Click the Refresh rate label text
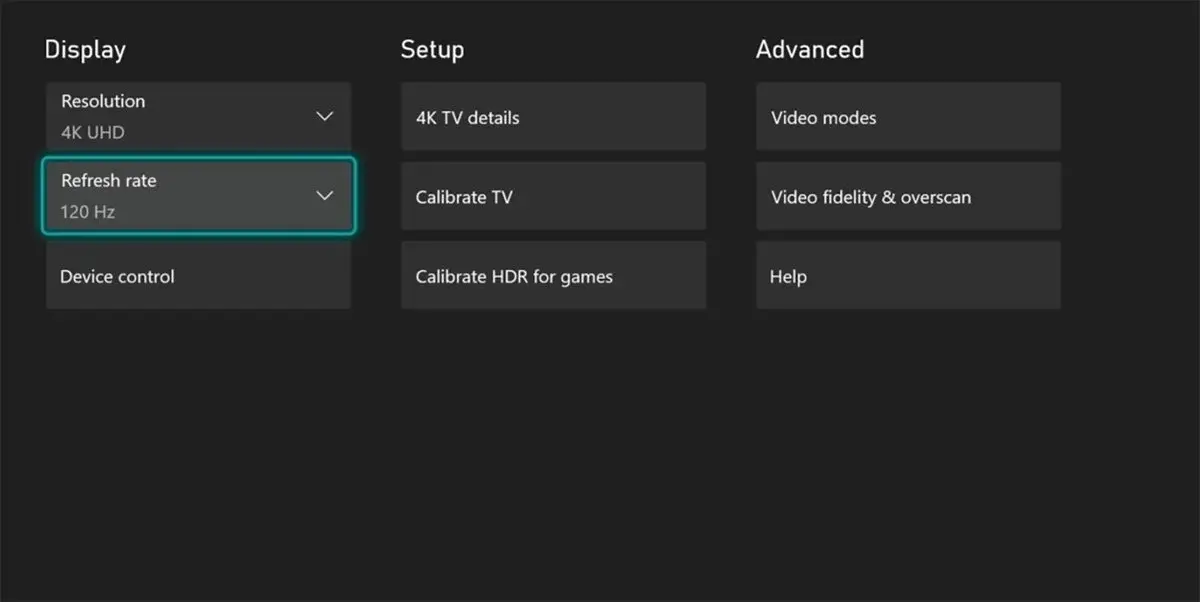Image resolution: width=1200 pixels, height=602 pixels. pos(109,181)
